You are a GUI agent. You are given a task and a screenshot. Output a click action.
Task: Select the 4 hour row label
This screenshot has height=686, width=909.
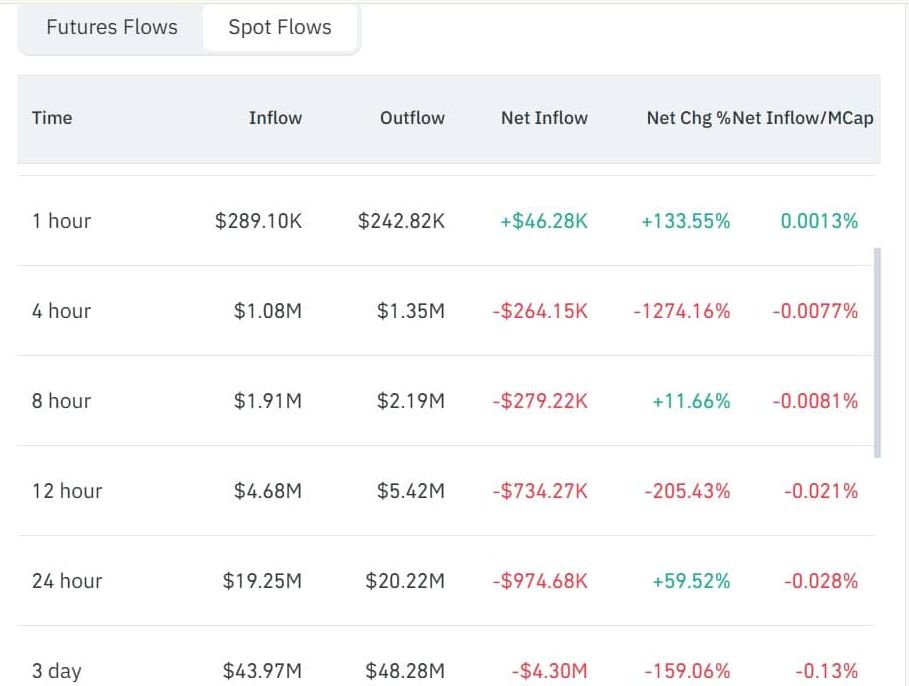(61, 311)
